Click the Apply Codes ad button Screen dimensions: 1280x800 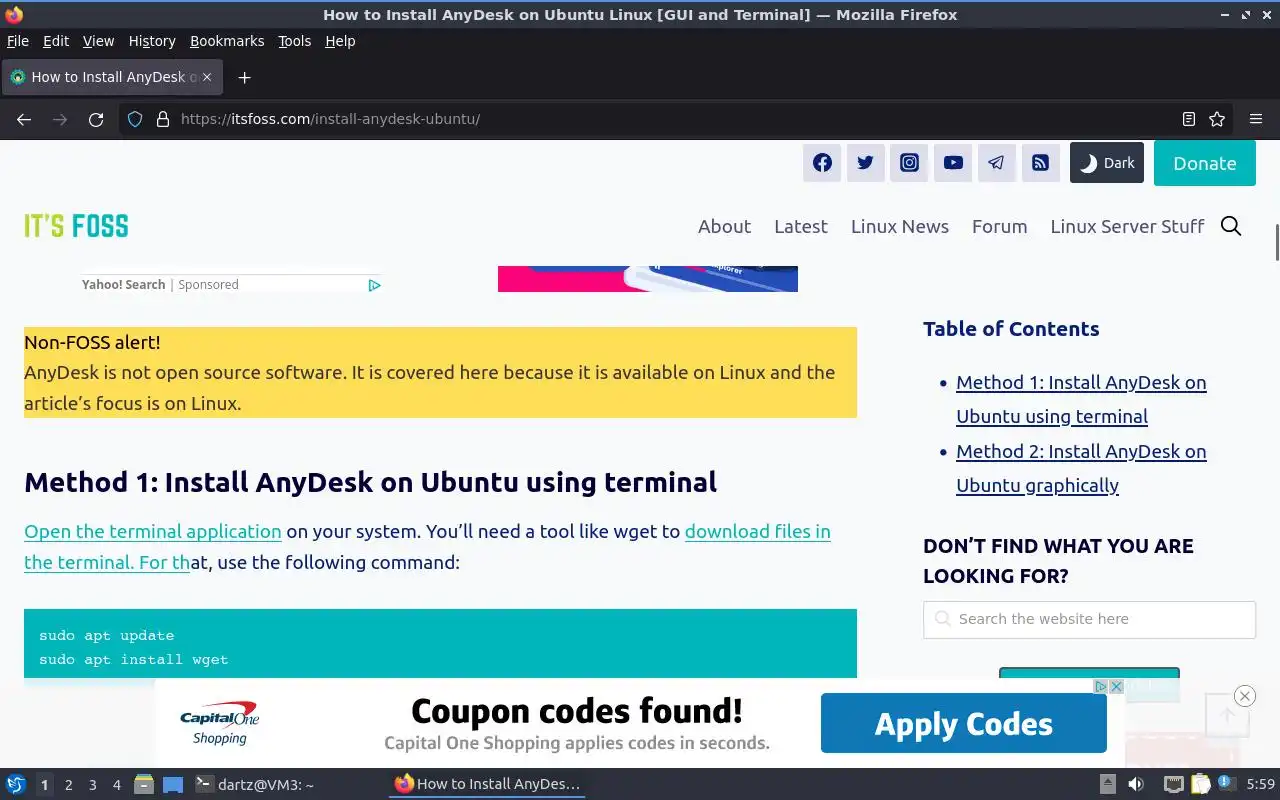point(964,723)
